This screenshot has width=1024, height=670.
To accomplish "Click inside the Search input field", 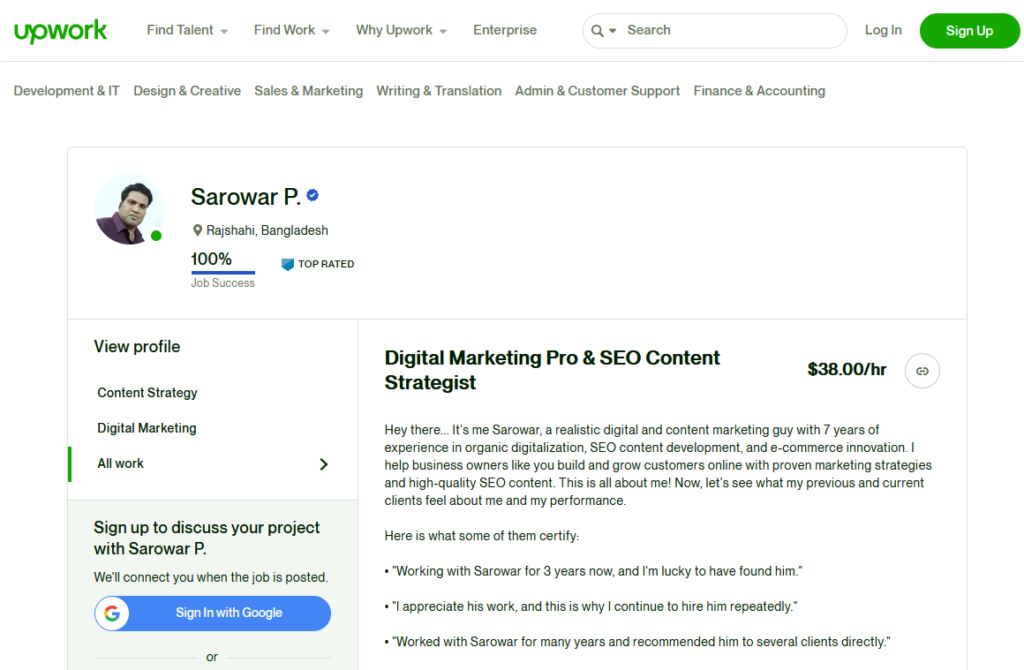I will click(x=730, y=30).
